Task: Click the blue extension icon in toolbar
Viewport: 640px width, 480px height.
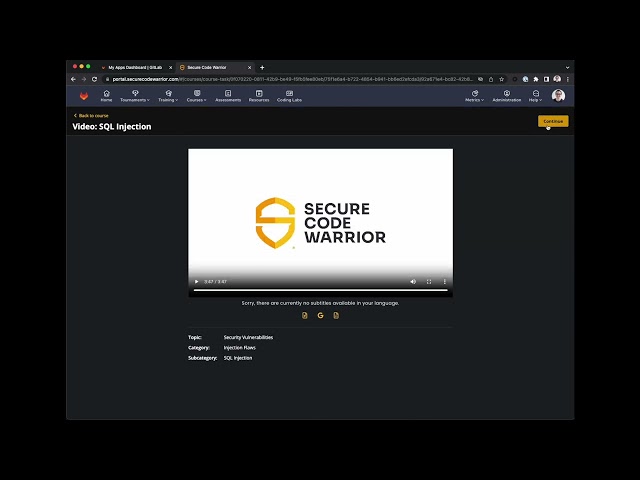Action: pos(525,79)
